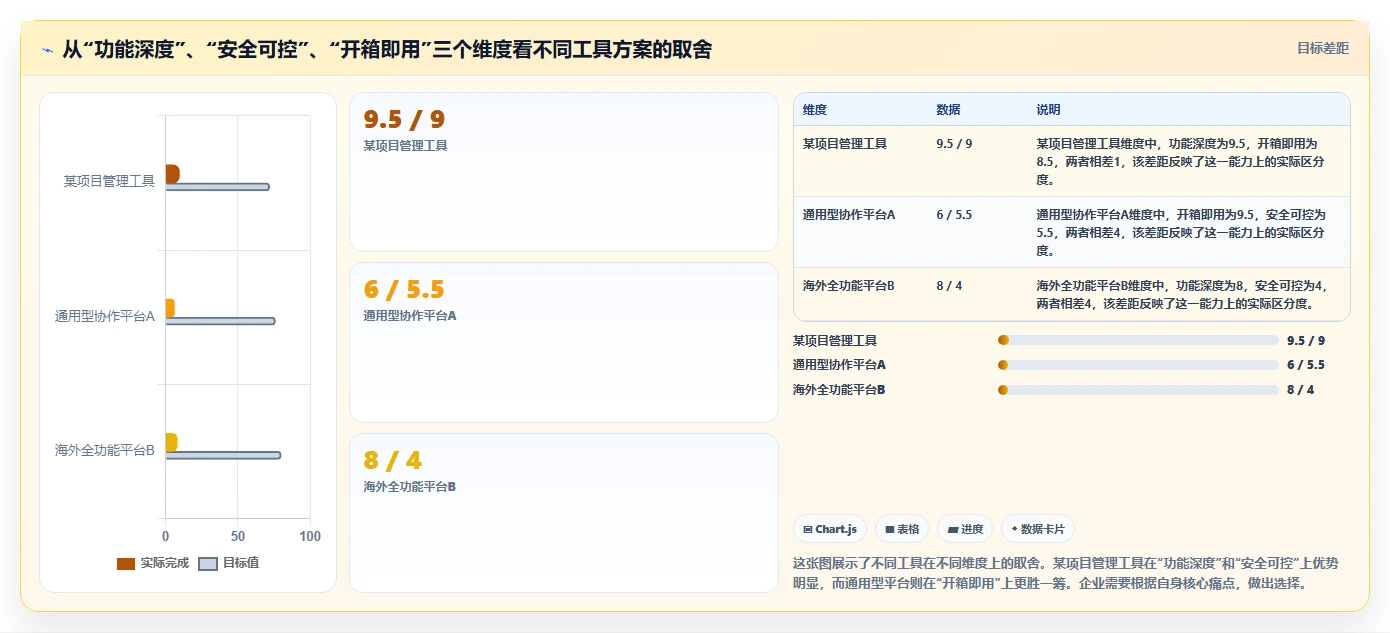Image resolution: width=1390 pixels, height=633 pixels.
Task: Click the 数据卡片 tag chip
Action: [x=1038, y=529]
